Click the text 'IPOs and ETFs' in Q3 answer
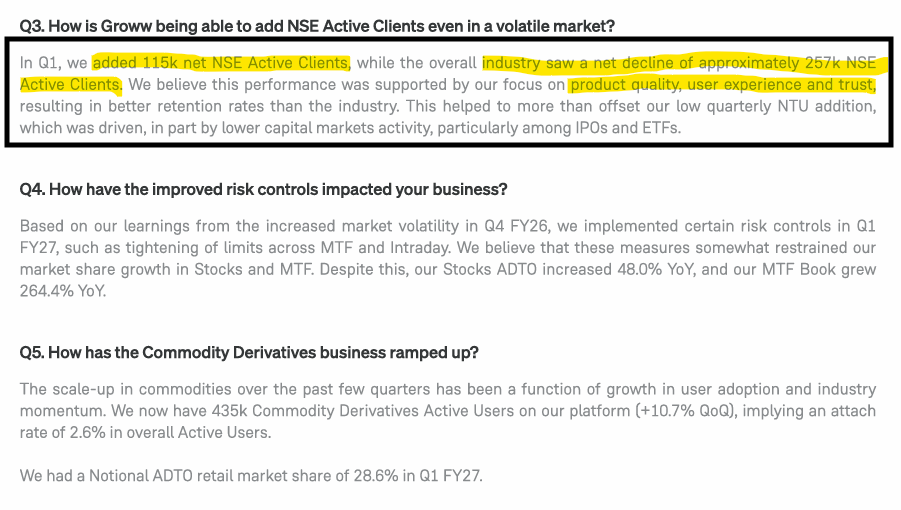Viewport: 901px width, 510px height. 628,128
